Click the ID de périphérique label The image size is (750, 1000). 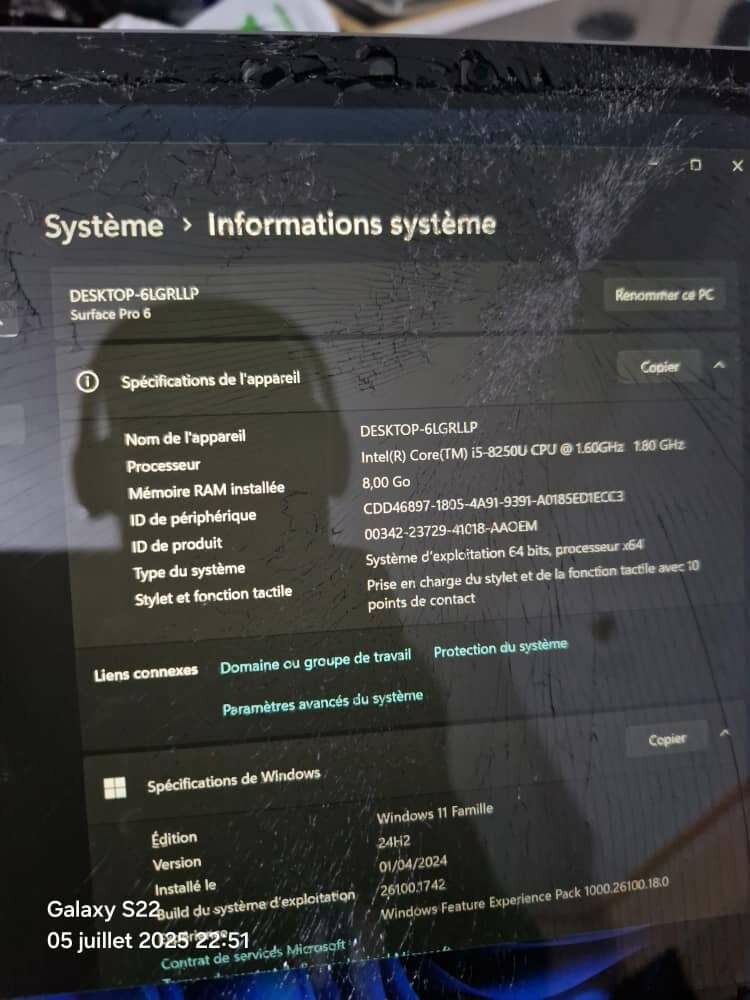[193, 517]
